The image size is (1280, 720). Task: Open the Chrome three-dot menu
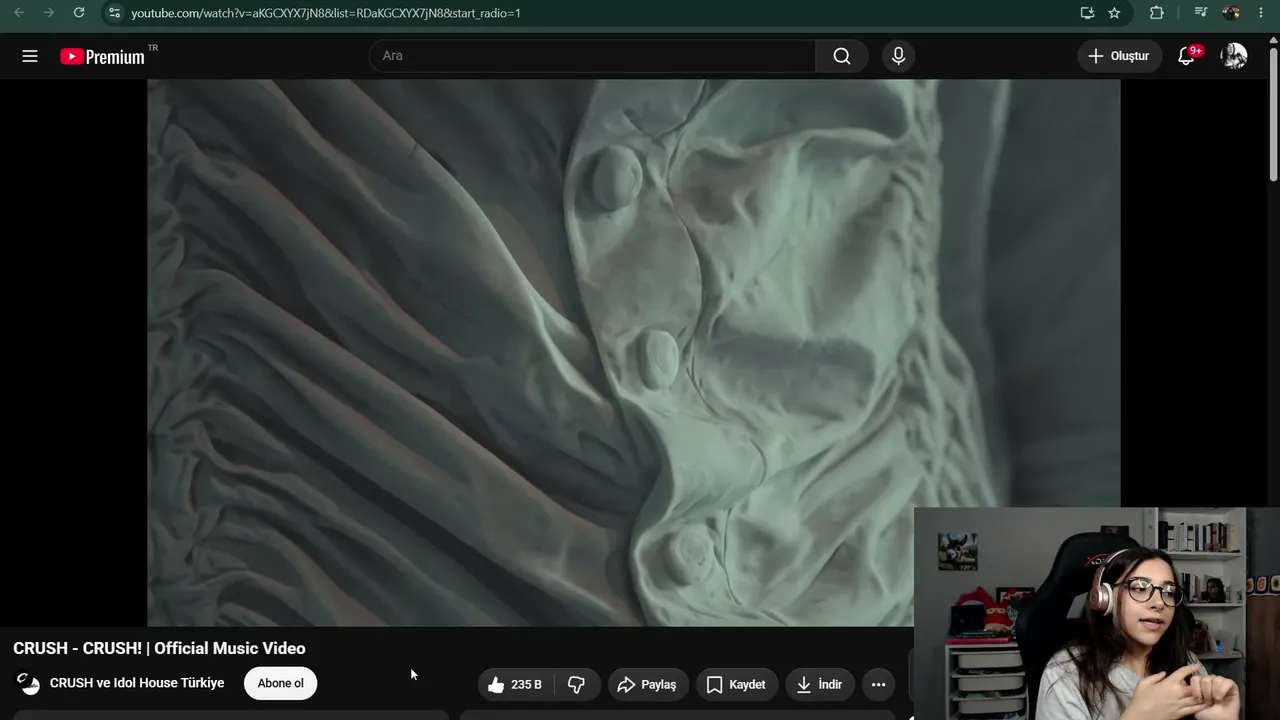pos(1261,13)
